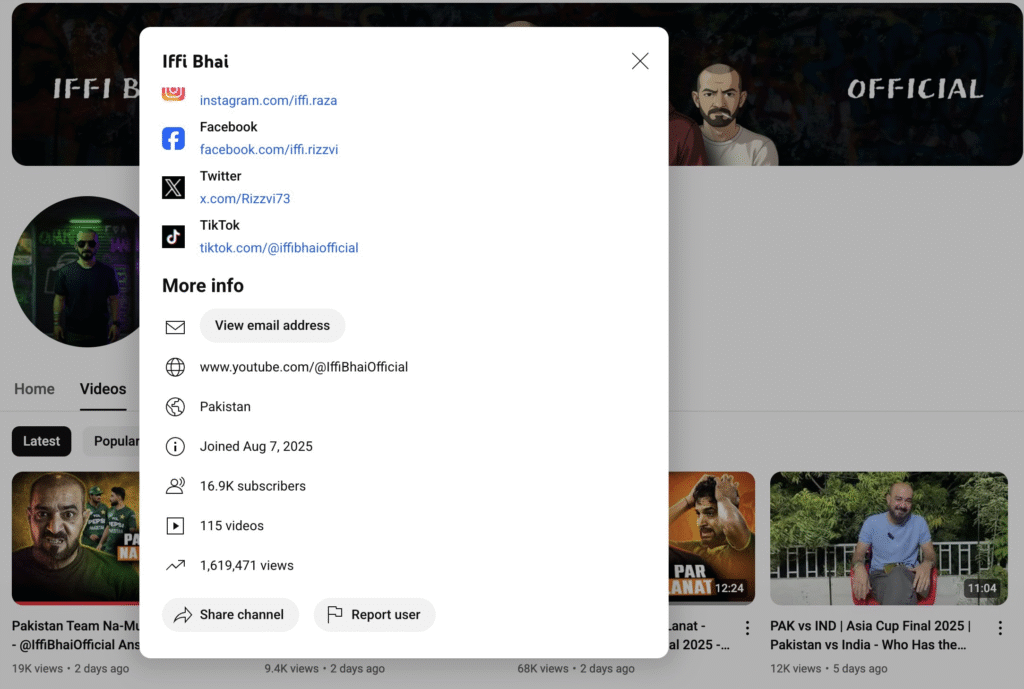Viewport: 1024px width, 689px height.
Task: Click the TikTok logo icon
Action: coord(174,236)
